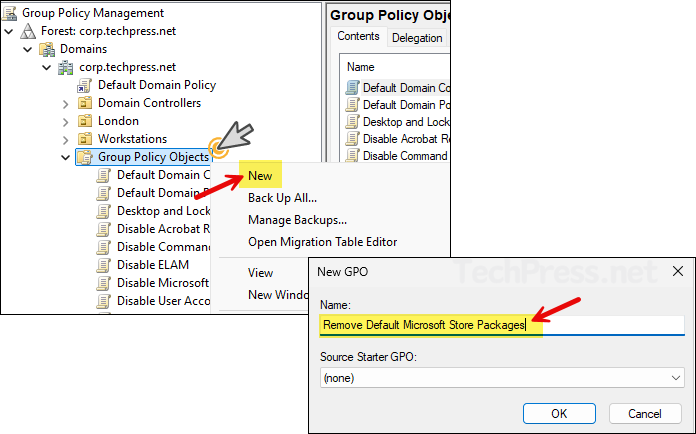This screenshot has height=434, width=696.
Task: Switch to the Delegation tab
Action: [x=417, y=38]
